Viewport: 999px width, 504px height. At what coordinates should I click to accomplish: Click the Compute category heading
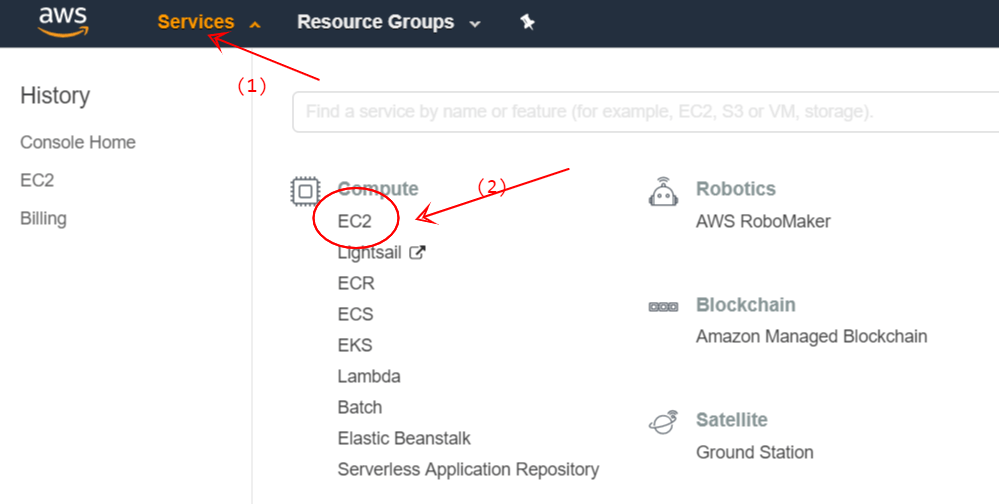[378, 189]
